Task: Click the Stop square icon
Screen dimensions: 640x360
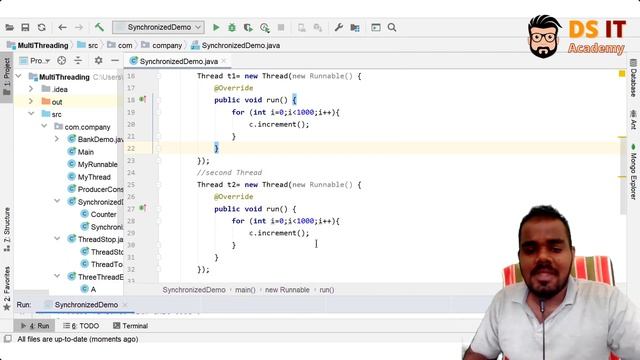Action: pyautogui.click(x=281, y=27)
